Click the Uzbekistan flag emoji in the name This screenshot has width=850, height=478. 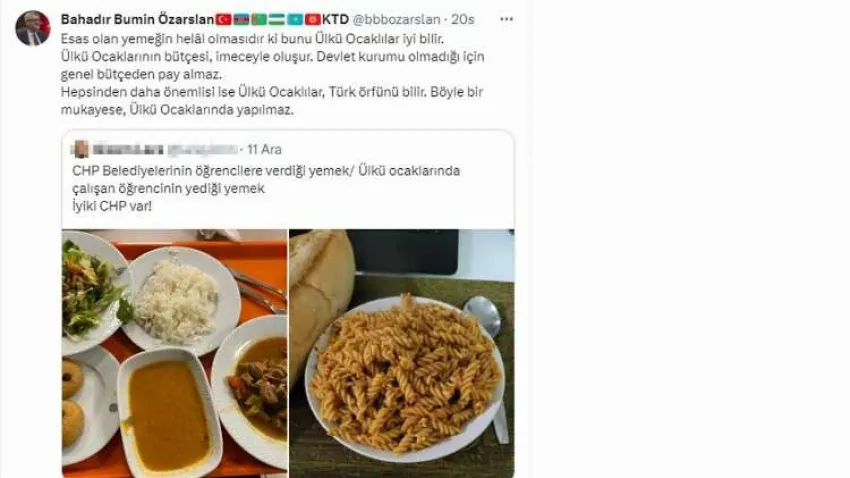click(276, 20)
